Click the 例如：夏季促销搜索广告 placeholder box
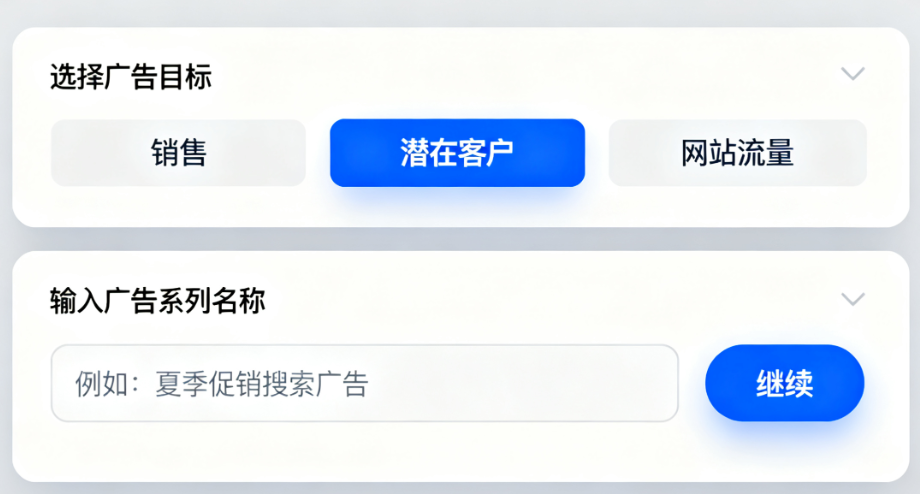This screenshot has height=494, width=920. coord(365,383)
